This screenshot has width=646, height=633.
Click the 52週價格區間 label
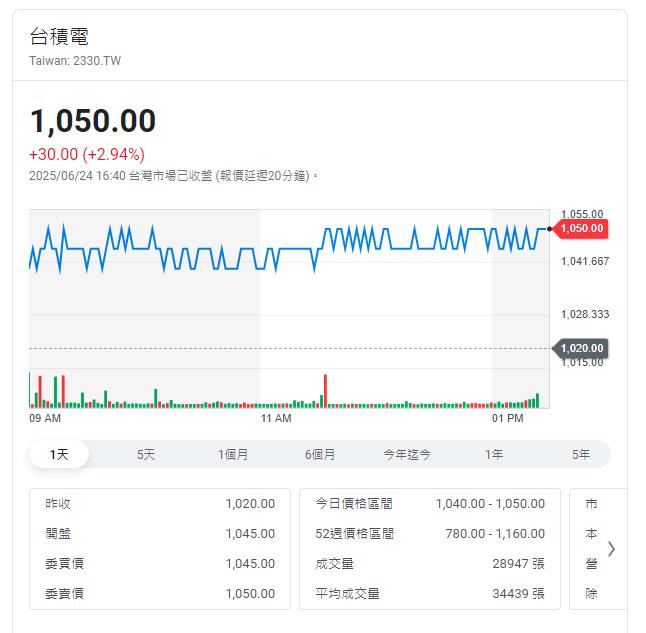point(355,534)
